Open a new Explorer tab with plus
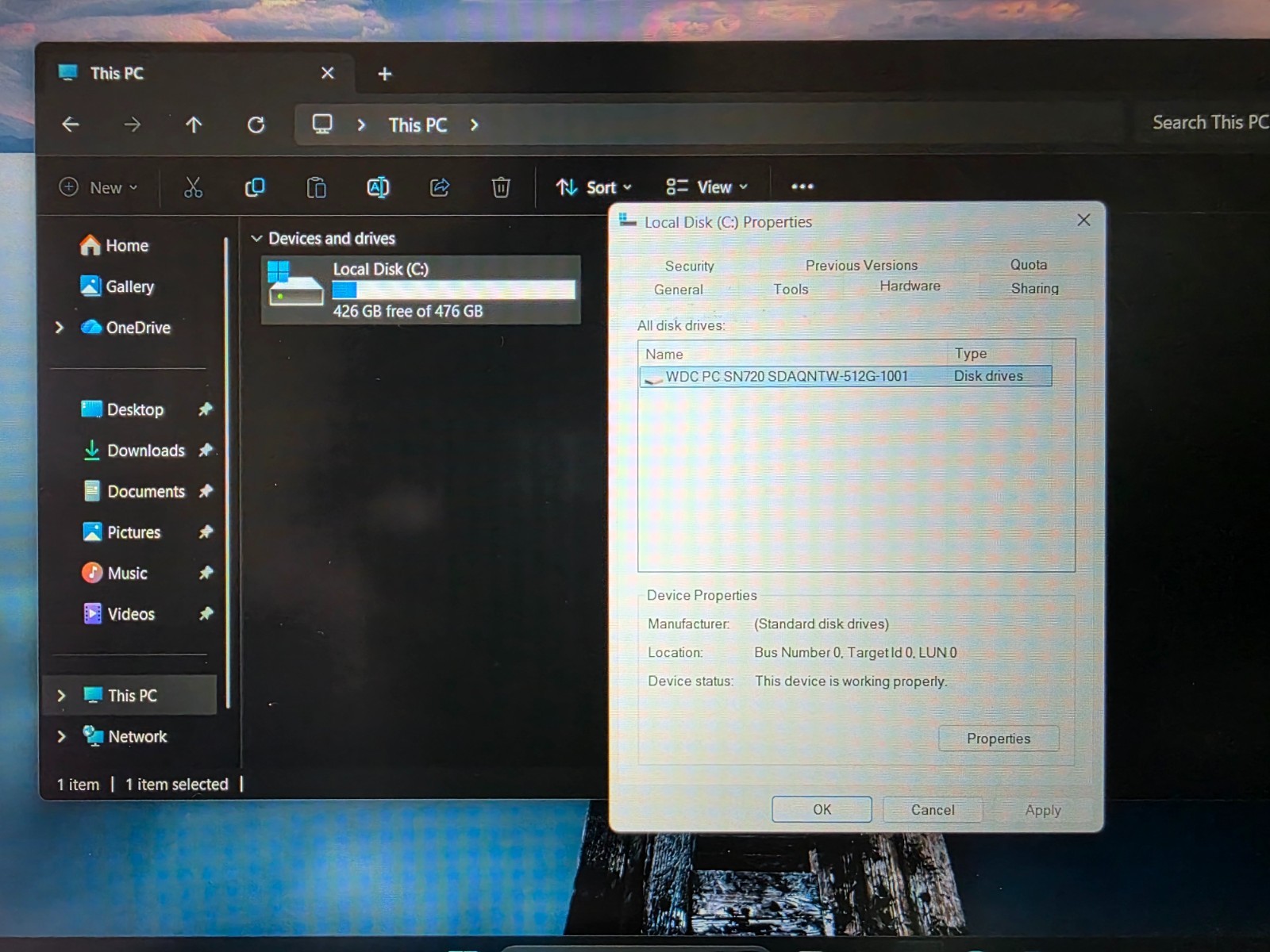Screen dimensions: 1270x952 coord(385,74)
